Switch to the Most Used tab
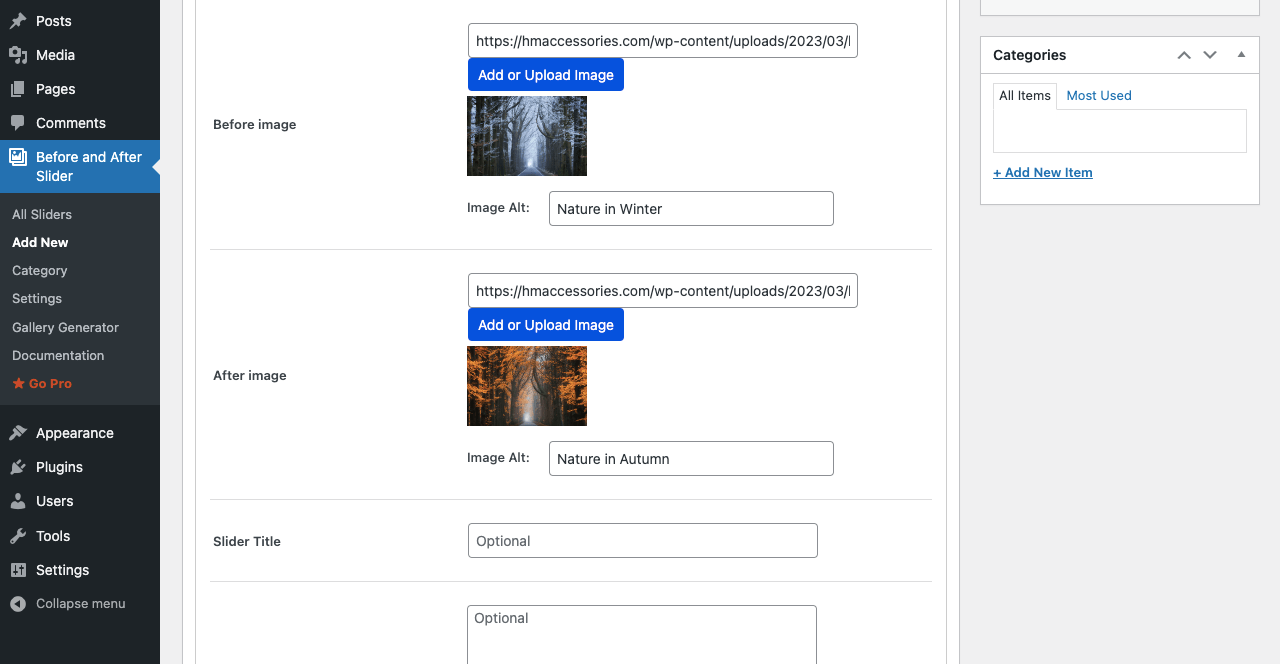This screenshot has width=1280, height=664. click(x=1099, y=96)
